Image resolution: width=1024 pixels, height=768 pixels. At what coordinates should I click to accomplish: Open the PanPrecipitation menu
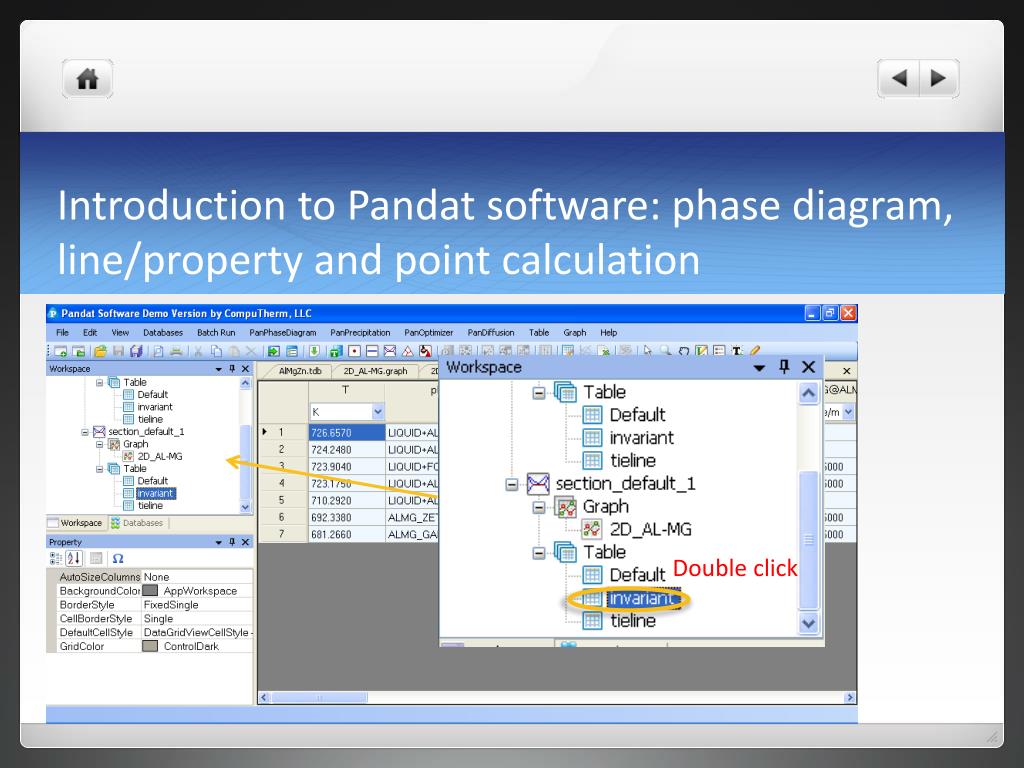(360, 332)
